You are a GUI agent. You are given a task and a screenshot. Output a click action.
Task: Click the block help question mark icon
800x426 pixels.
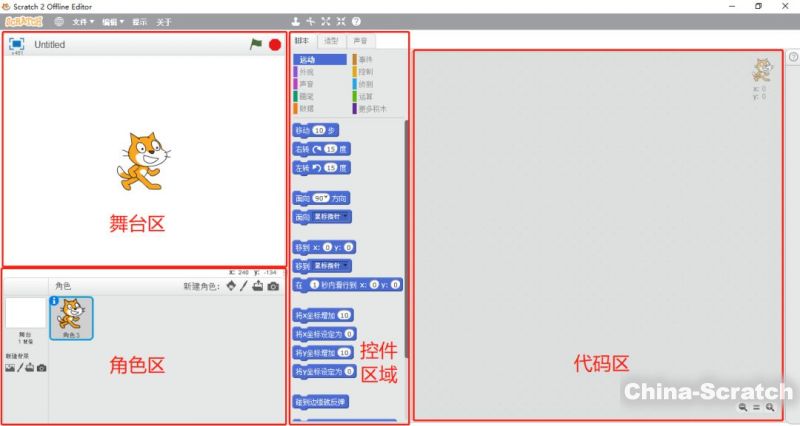click(x=356, y=21)
